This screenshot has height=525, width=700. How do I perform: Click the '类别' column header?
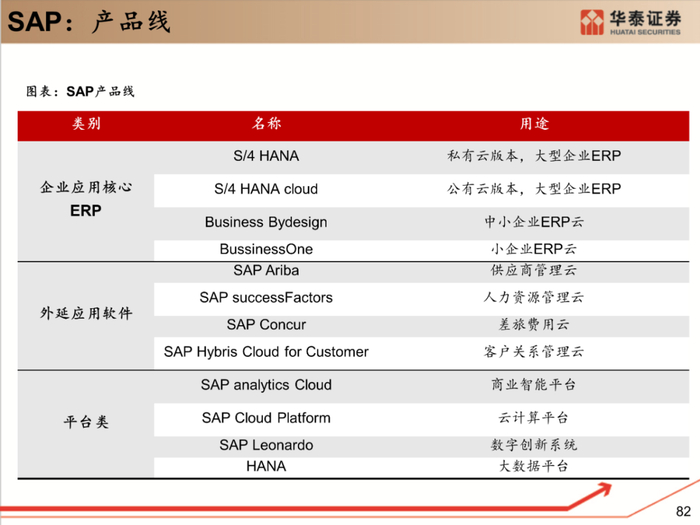tap(86, 124)
